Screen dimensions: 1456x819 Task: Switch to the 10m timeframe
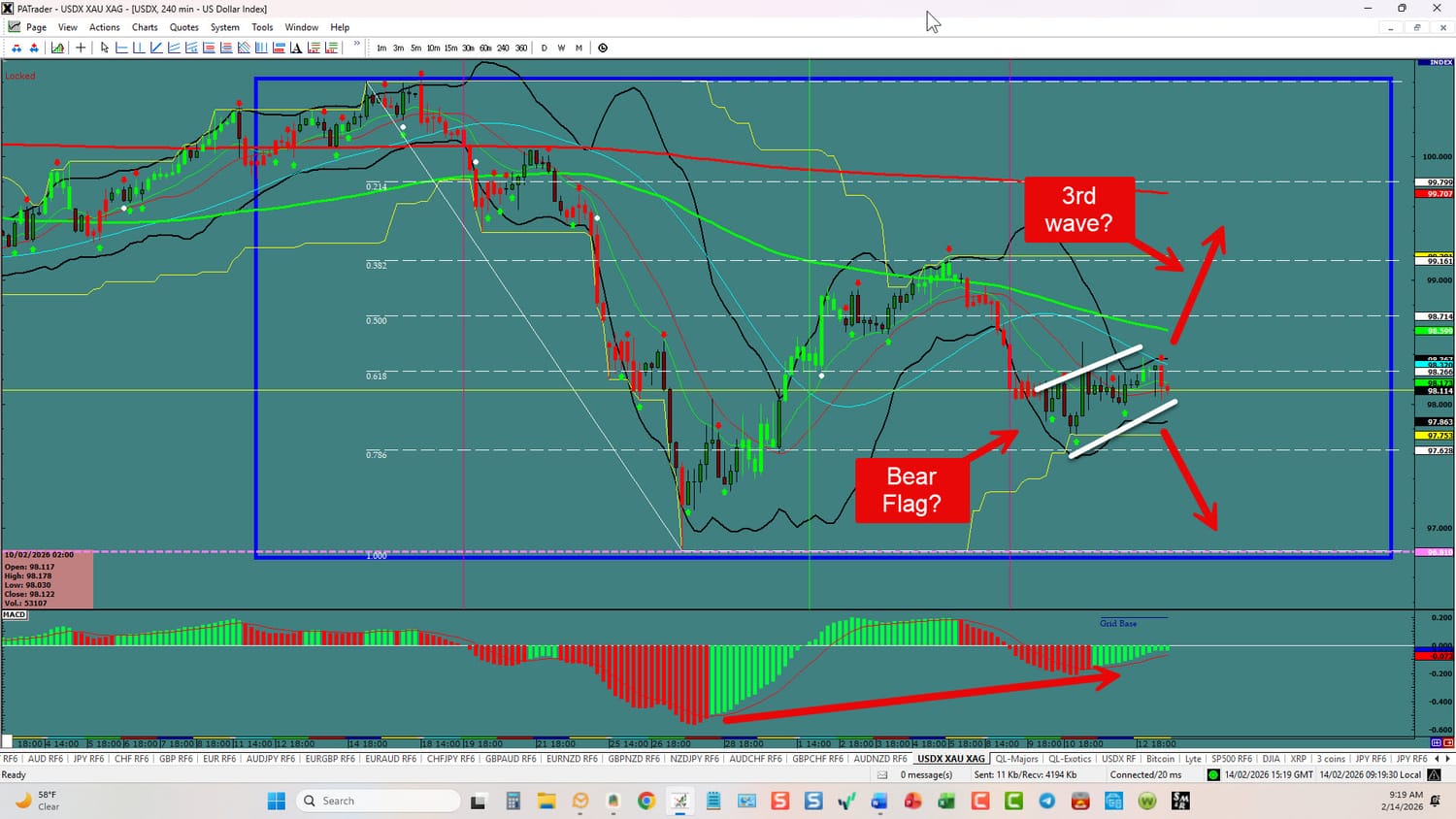(x=433, y=48)
